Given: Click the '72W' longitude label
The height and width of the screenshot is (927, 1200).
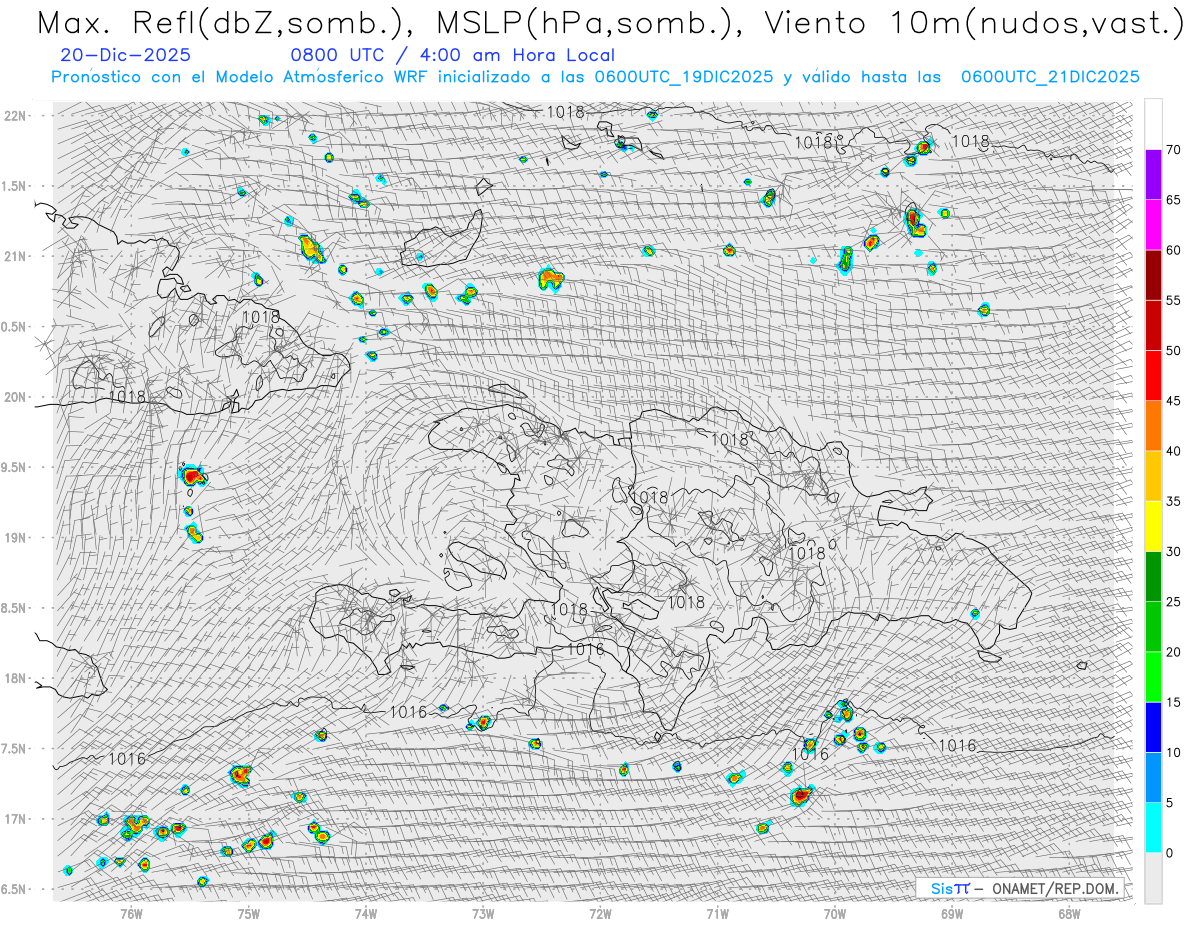Looking at the screenshot, I should point(600,913).
